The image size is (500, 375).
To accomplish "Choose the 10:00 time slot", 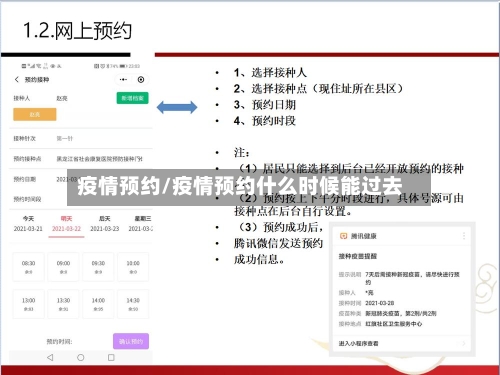I will 133,267.
